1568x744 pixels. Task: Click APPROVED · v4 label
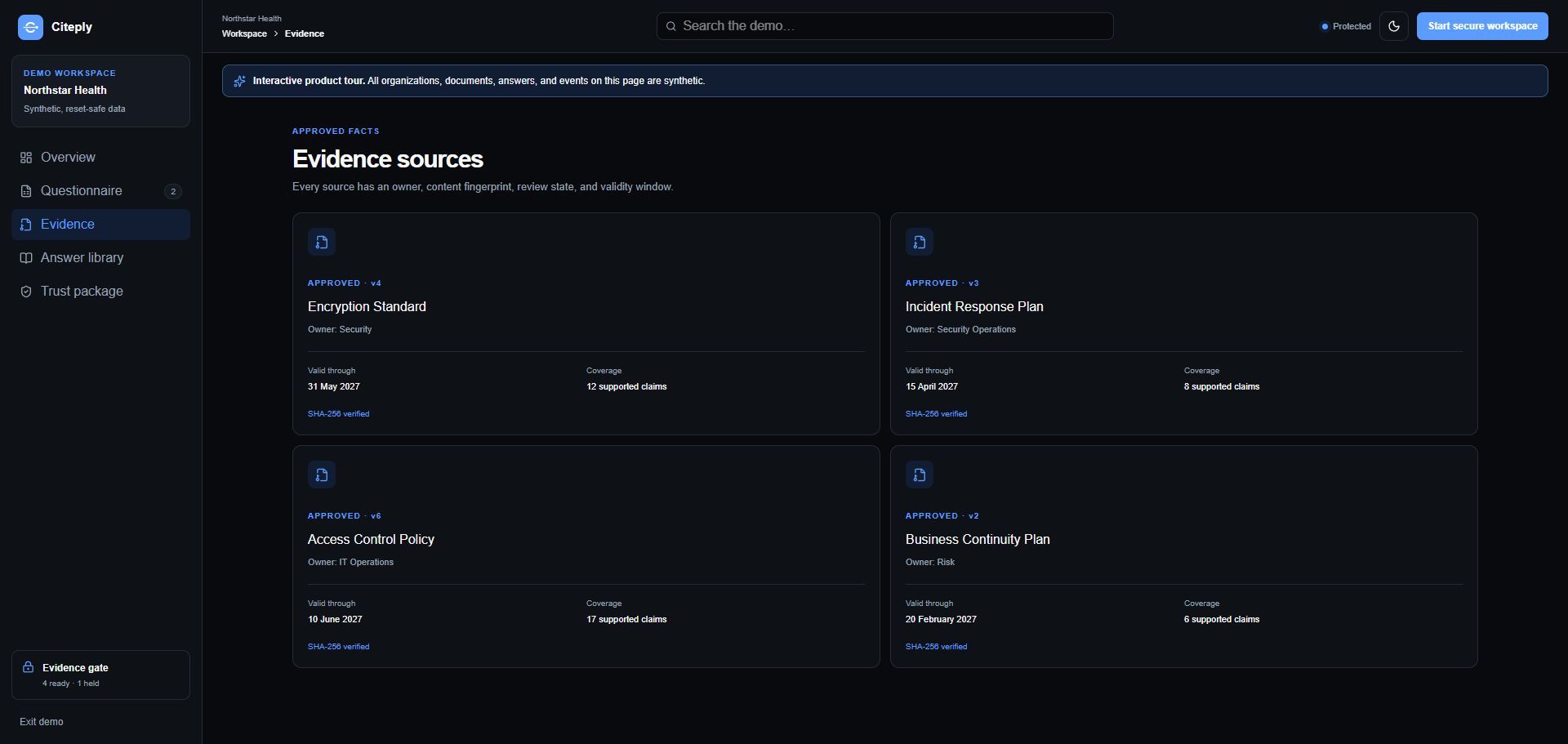coord(344,283)
